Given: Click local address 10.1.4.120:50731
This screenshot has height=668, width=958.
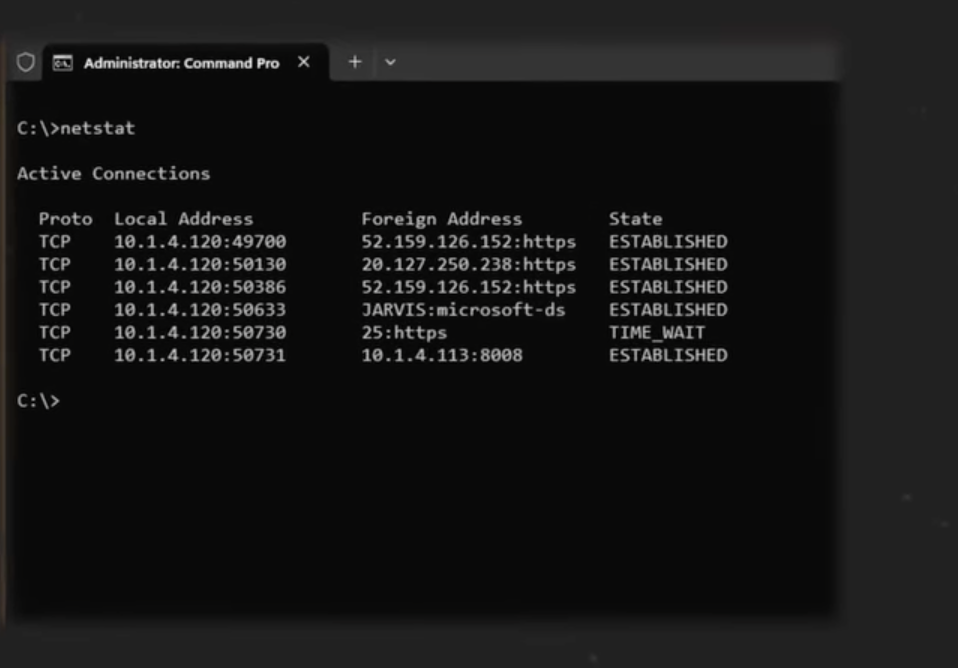Looking at the screenshot, I should pyautogui.click(x=200, y=355).
